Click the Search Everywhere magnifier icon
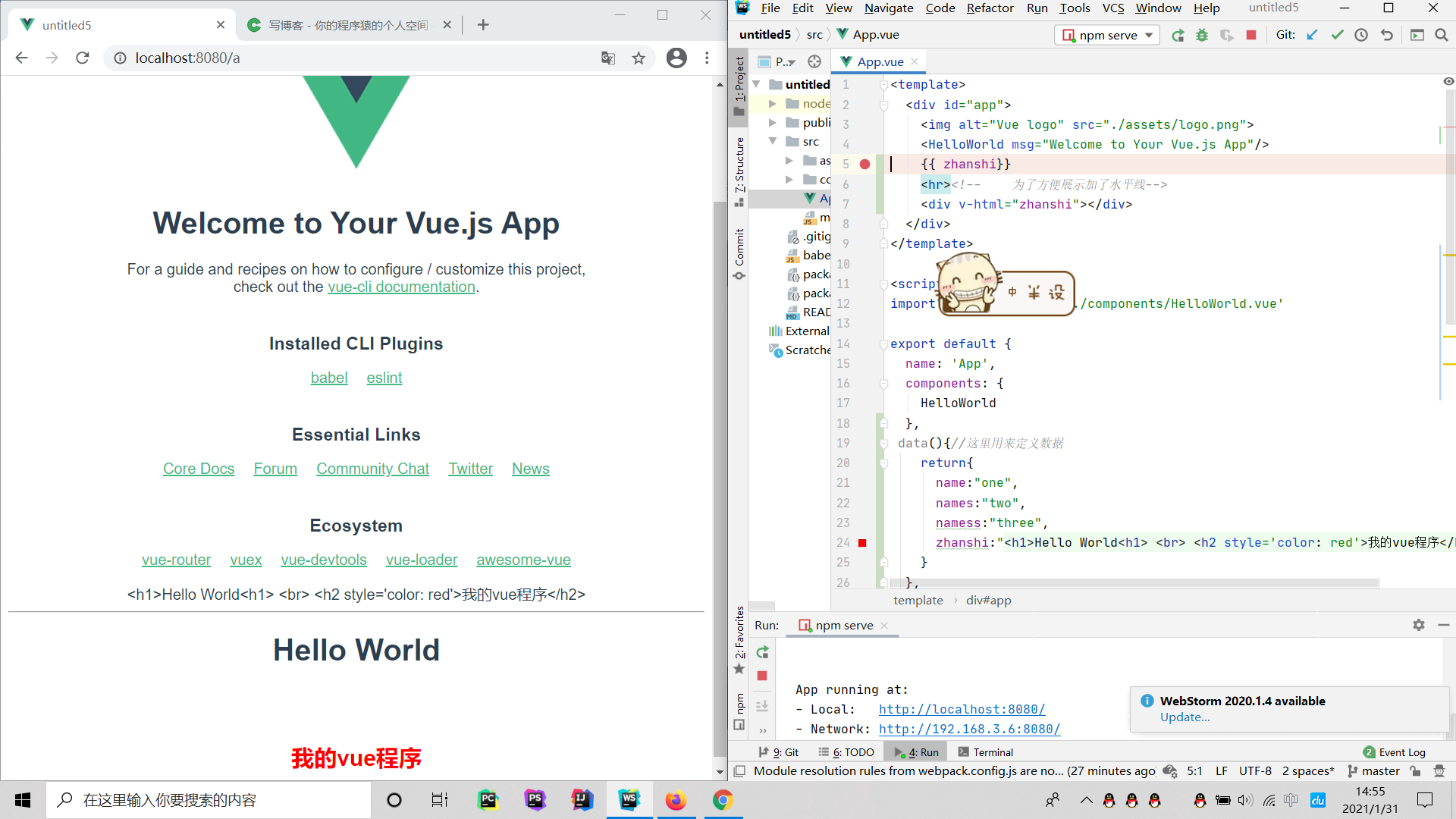The height and width of the screenshot is (819, 1456). click(x=1442, y=35)
